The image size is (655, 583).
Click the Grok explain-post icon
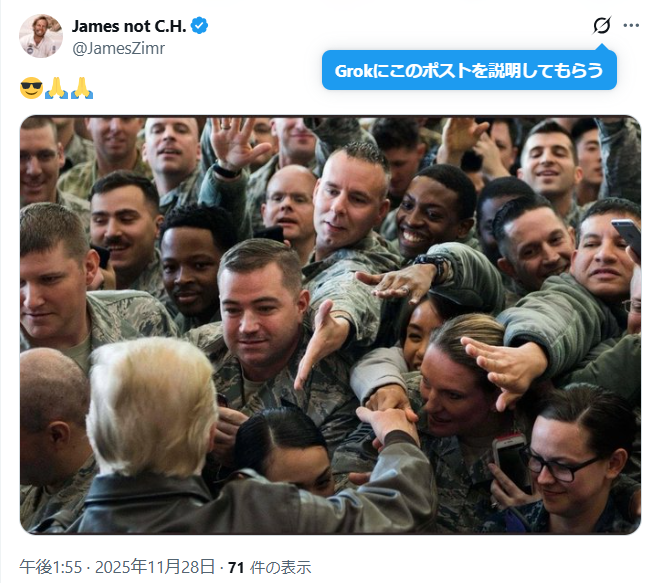click(x=602, y=25)
